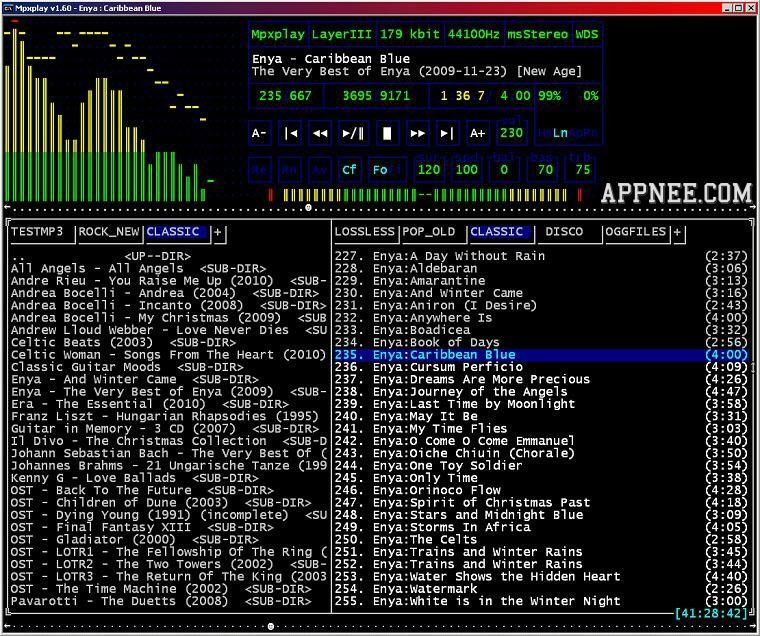Image resolution: width=760 pixels, height=636 pixels.
Task: Skip to the previous track
Action: [x=291, y=133]
